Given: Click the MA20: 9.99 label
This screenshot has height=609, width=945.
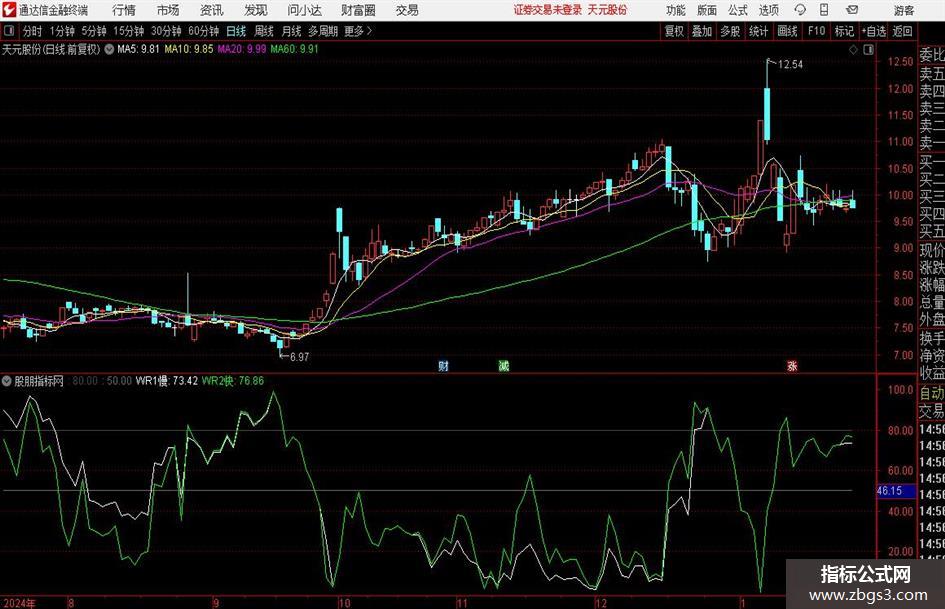Looking at the screenshot, I should click(242, 49).
